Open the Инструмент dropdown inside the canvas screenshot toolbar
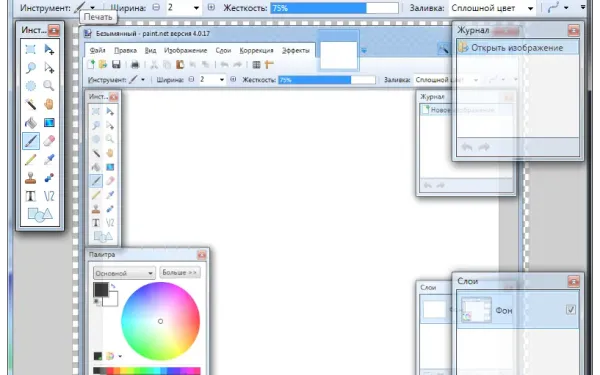600x375 pixels. coord(143,80)
